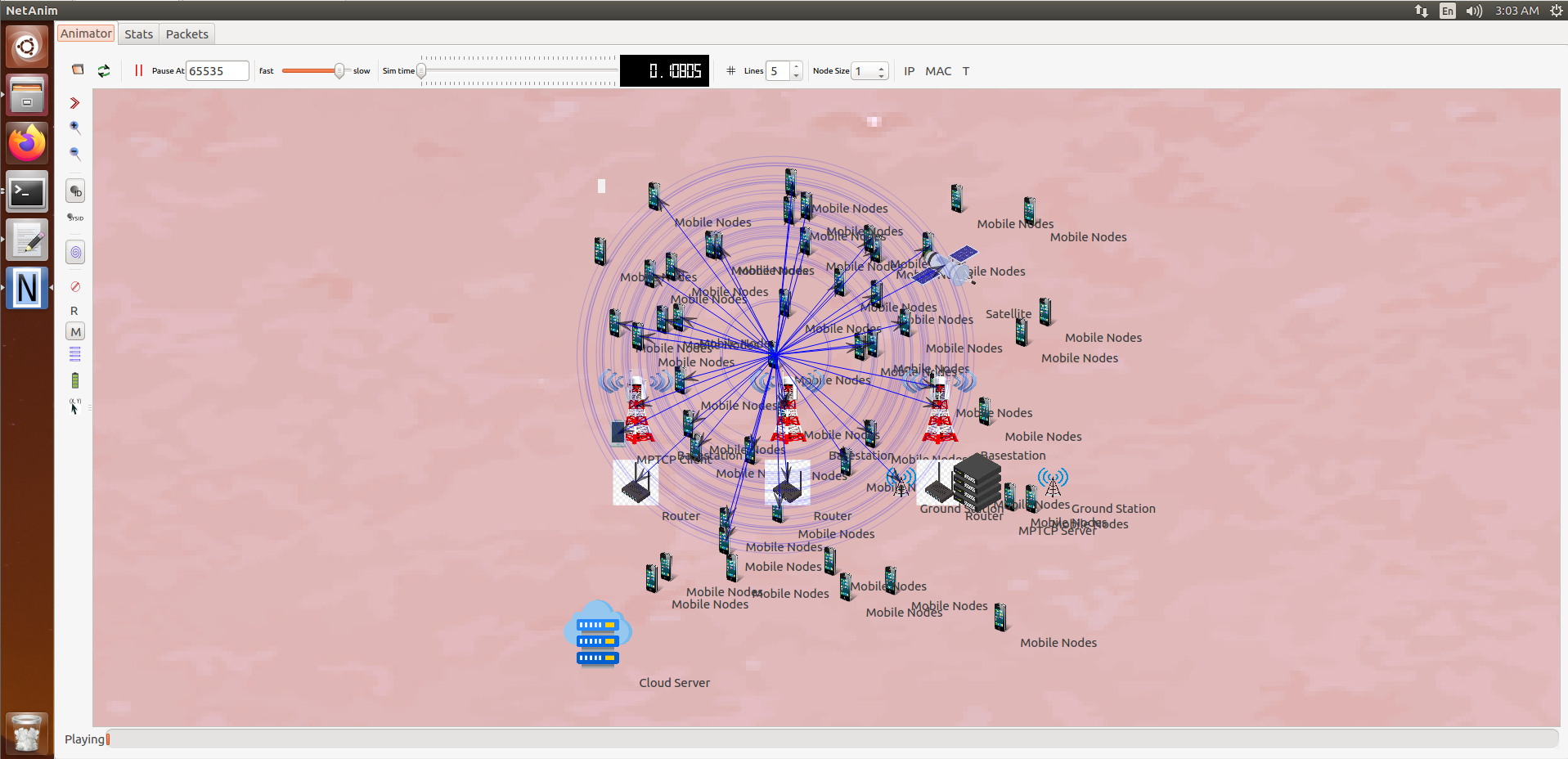Click the IP button in toolbar
Viewport: 1568px width, 759px height.
[909, 71]
